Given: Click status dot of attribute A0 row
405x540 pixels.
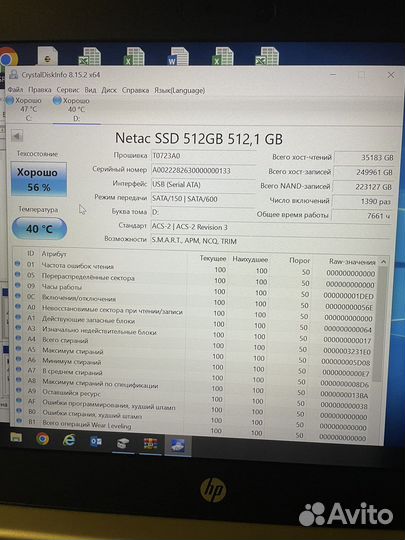Looking at the screenshot, I should click(18, 307).
